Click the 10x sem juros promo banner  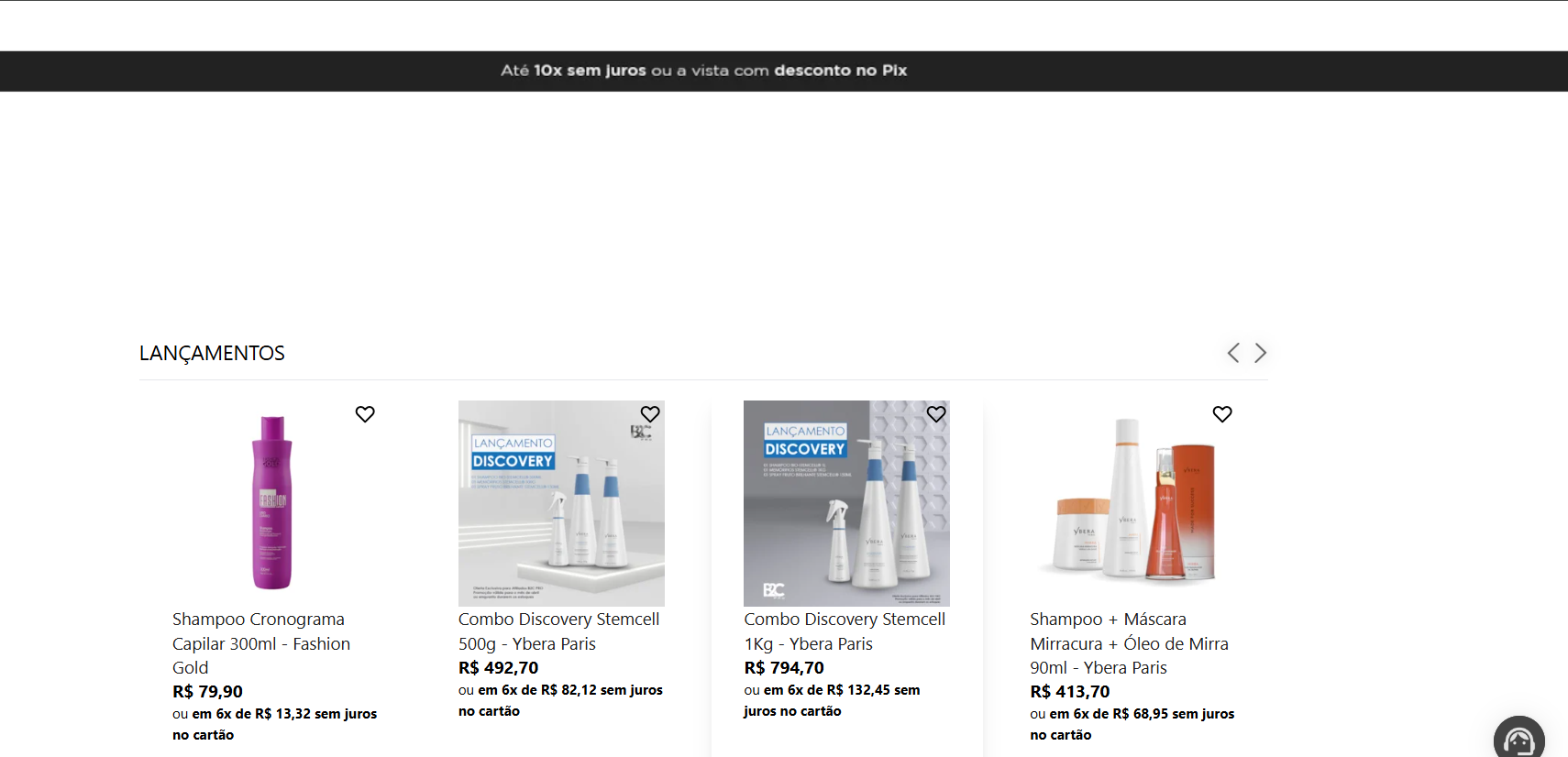703,71
